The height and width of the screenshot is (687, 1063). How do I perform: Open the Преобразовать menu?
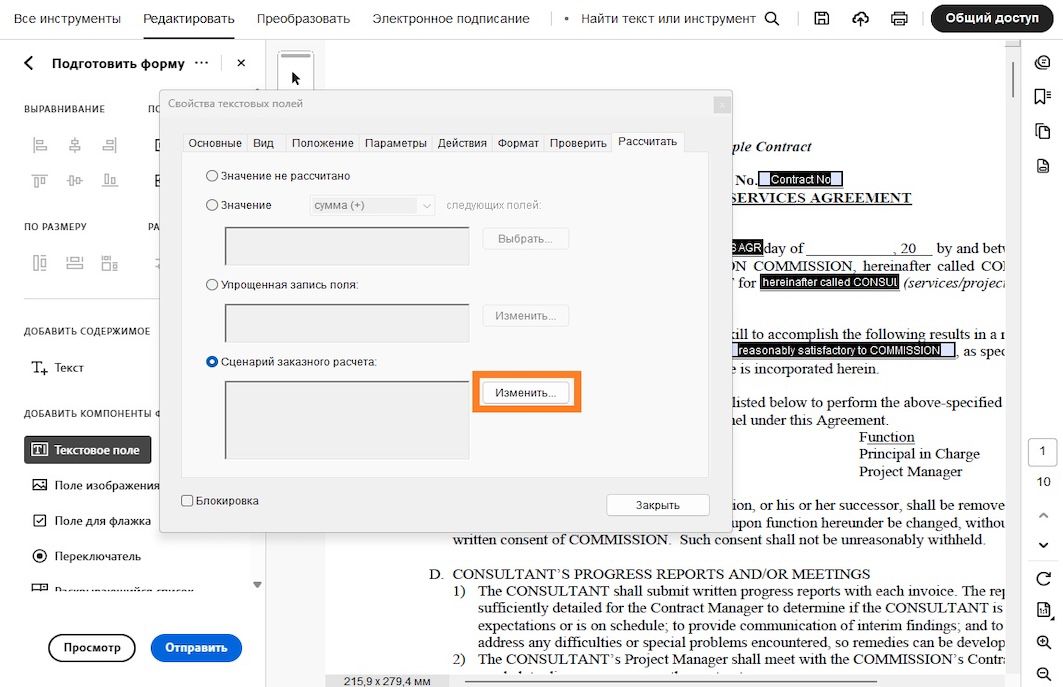(304, 18)
